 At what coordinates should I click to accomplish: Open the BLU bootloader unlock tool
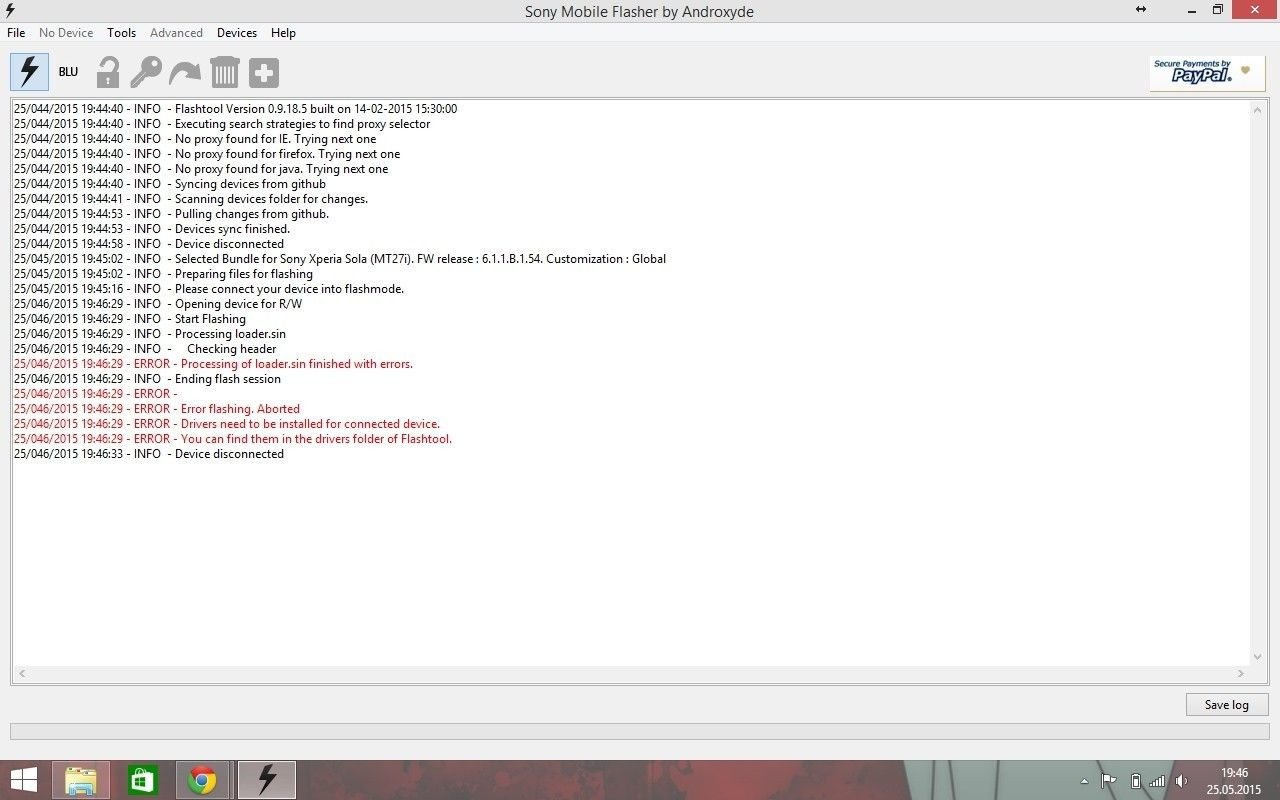68,72
